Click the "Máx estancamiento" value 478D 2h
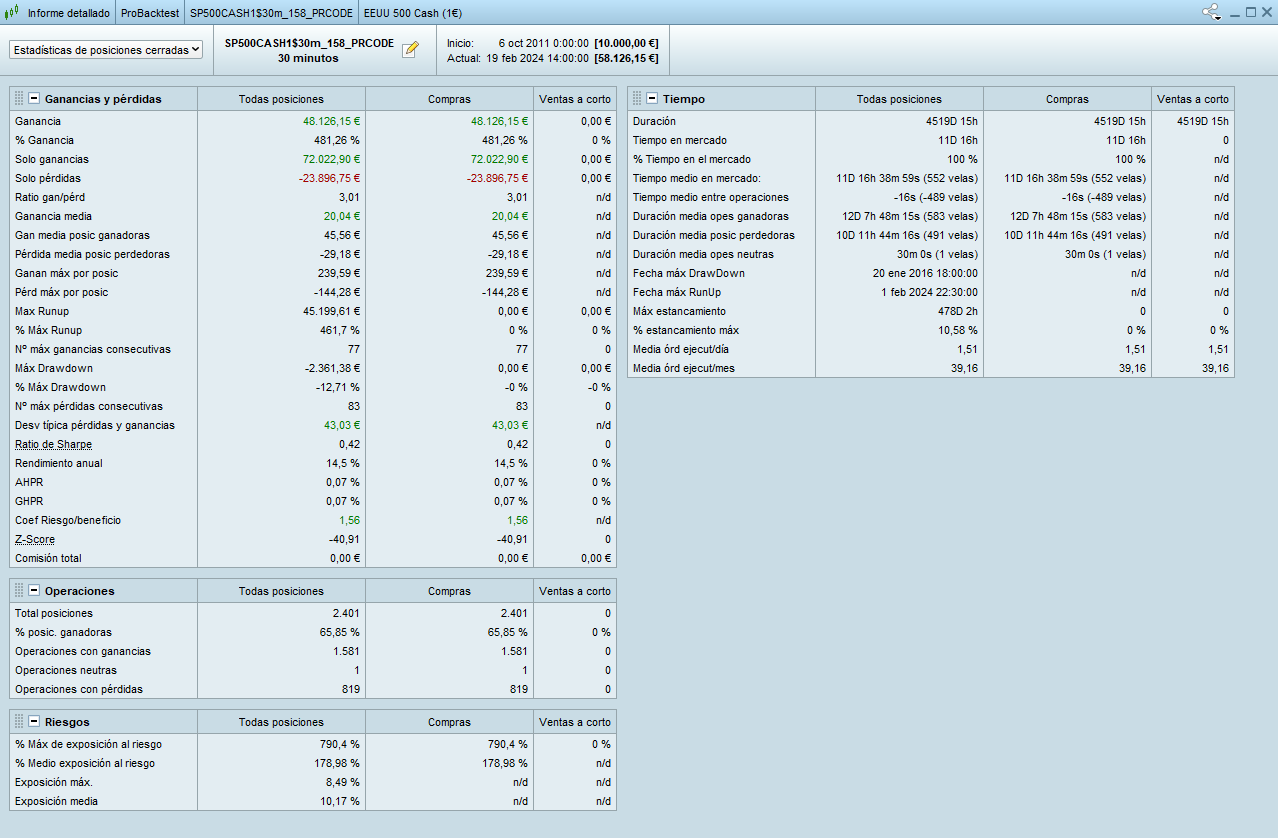 click(956, 311)
